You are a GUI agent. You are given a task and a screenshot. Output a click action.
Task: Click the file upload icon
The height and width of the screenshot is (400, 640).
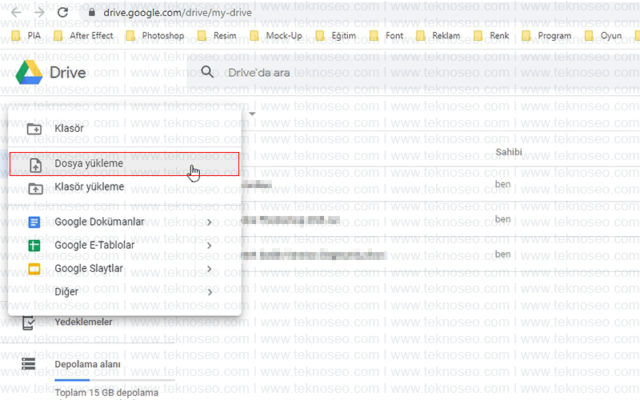[36, 165]
